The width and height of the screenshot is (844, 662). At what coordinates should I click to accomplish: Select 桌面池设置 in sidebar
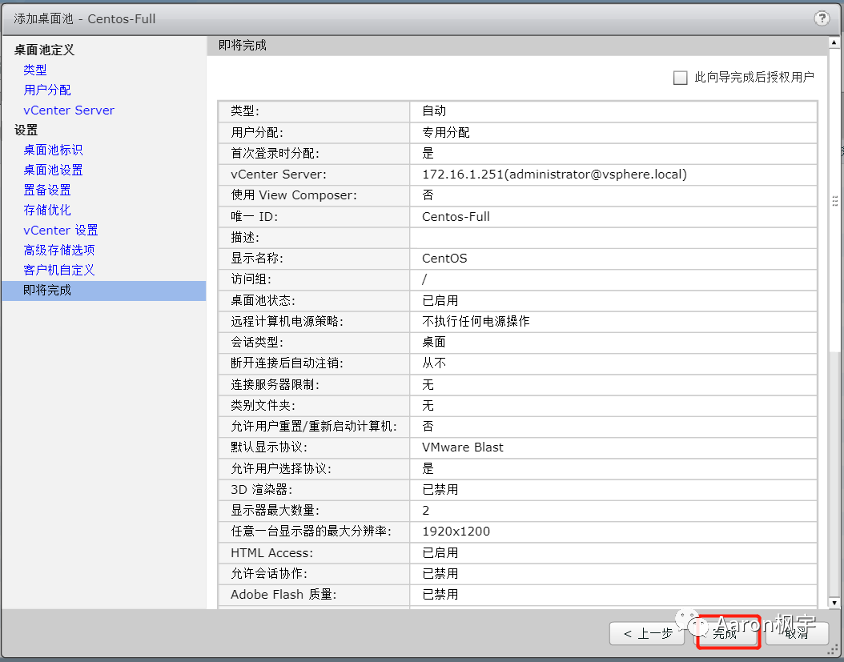coord(53,170)
